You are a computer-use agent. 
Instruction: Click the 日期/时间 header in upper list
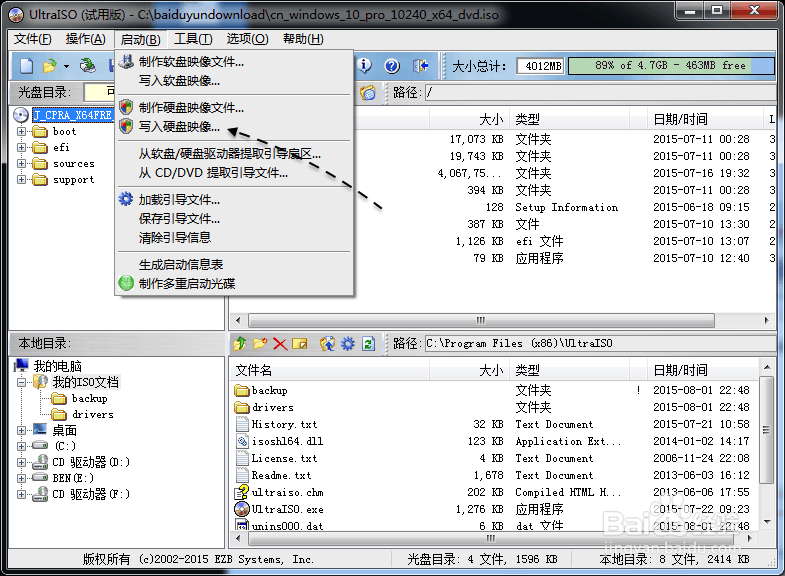(703, 120)
